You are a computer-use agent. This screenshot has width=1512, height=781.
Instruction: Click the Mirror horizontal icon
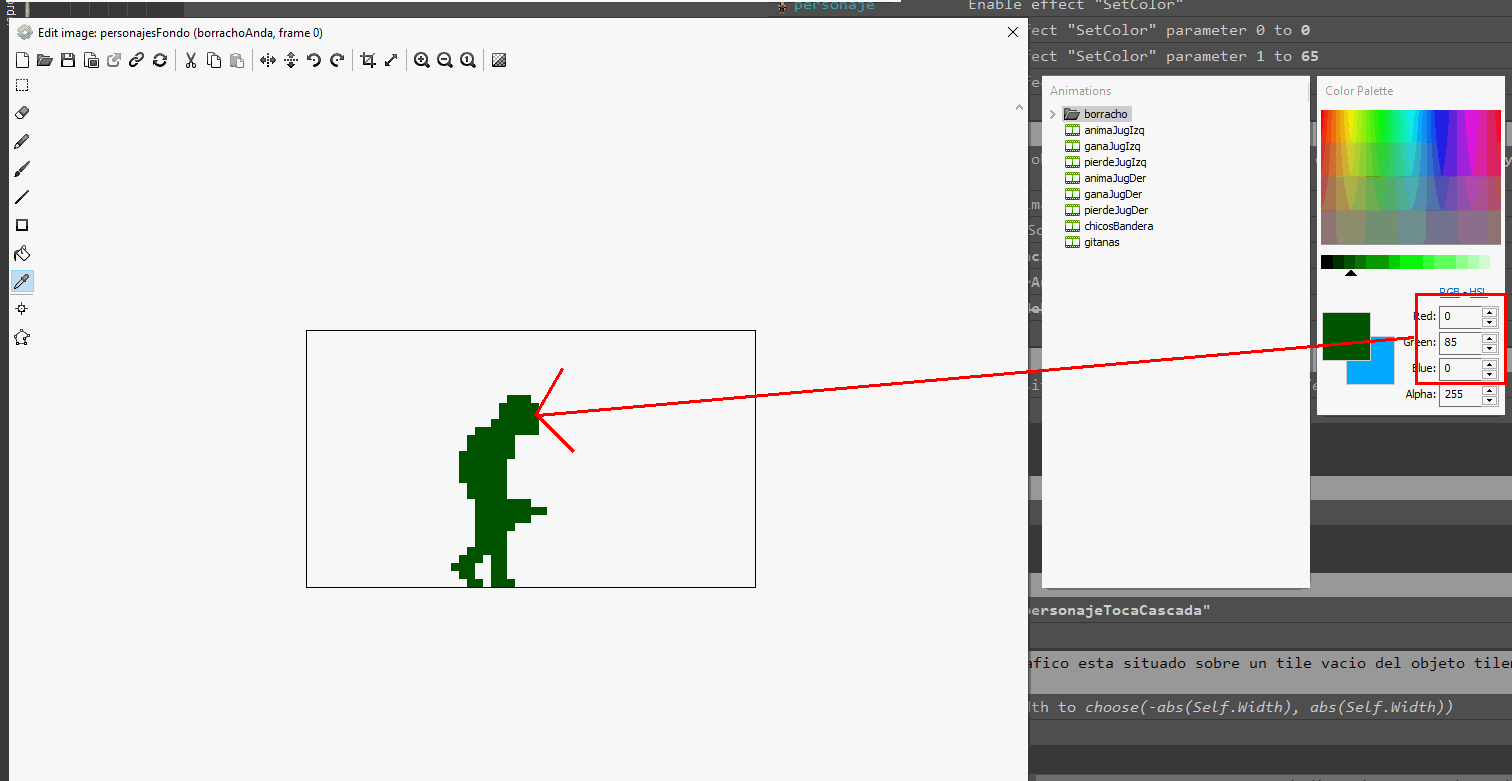click(268, 60)
